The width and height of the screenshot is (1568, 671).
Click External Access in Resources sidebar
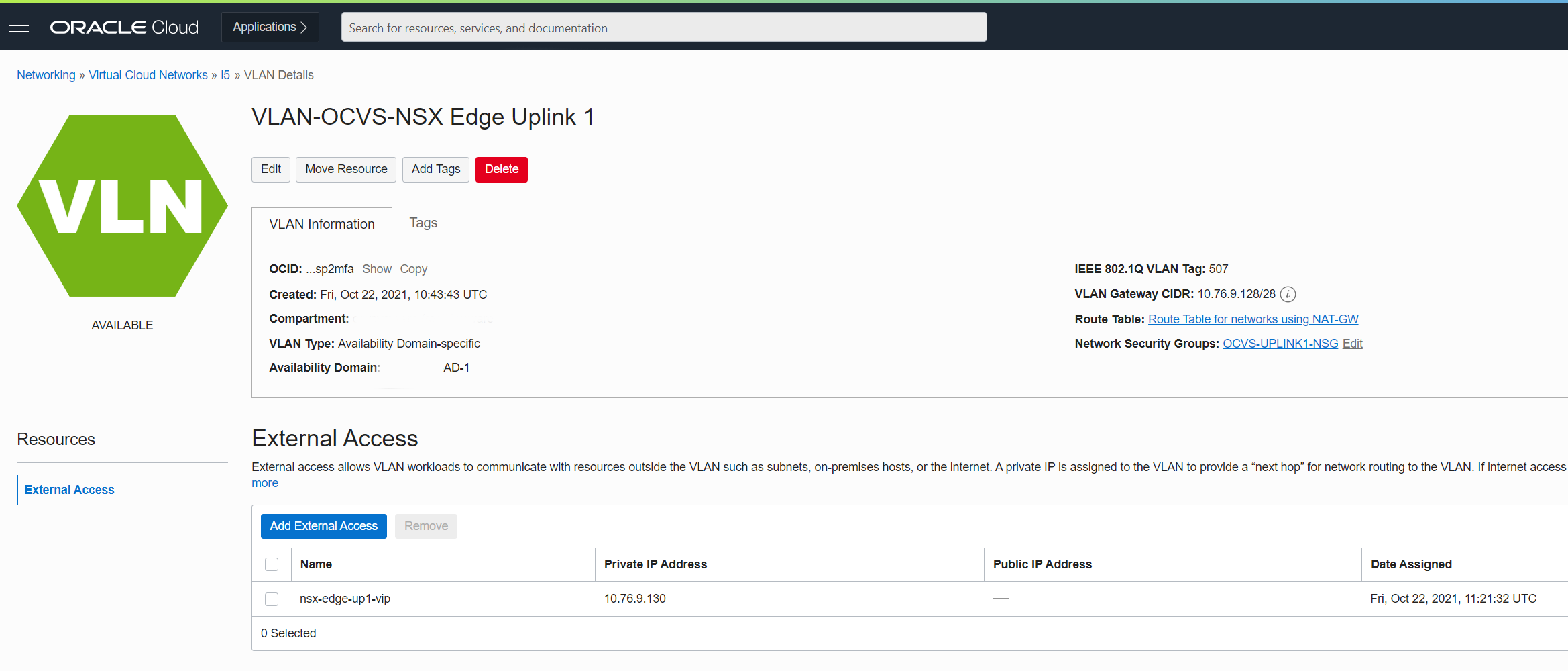click(x=70, y=490)
